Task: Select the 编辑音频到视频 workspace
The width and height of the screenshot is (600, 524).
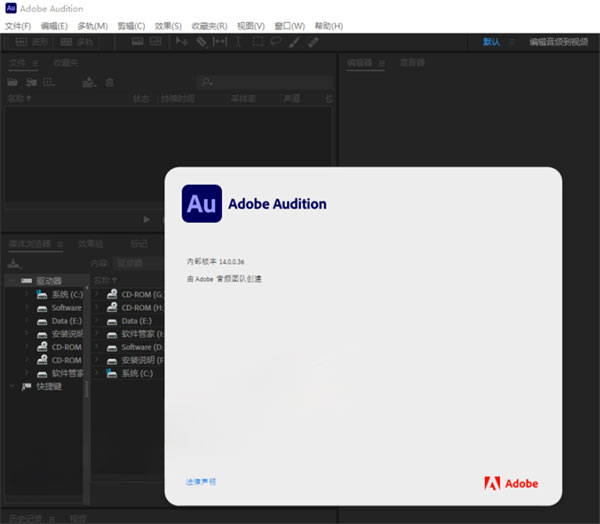Action: tap(559, 42)
